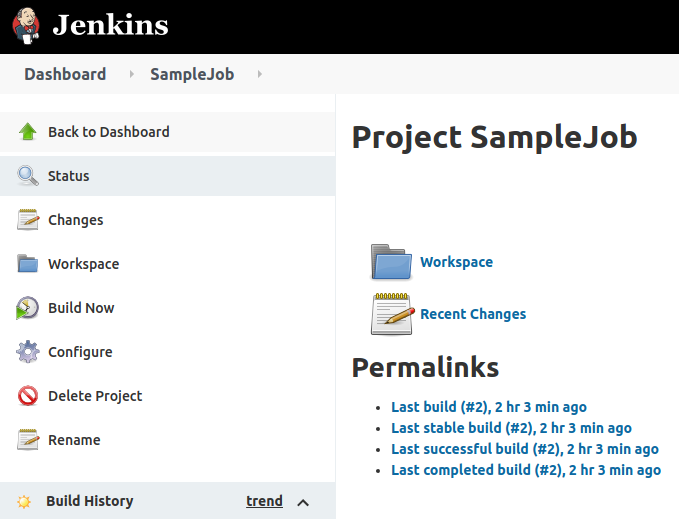
Task: Click the Rename notepad icon
Action: [28, 440]
